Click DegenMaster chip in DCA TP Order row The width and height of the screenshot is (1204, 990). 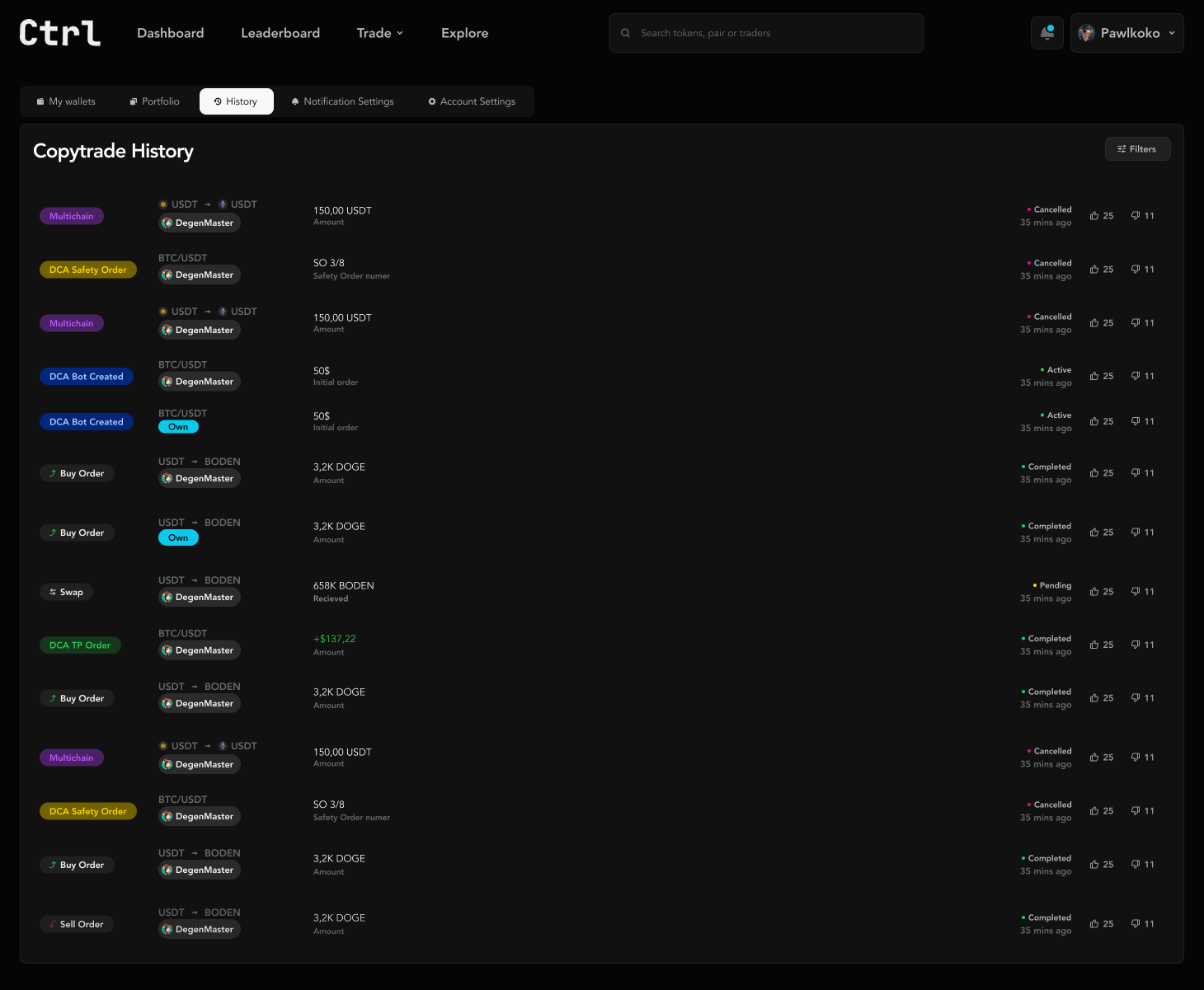[200, 650]
